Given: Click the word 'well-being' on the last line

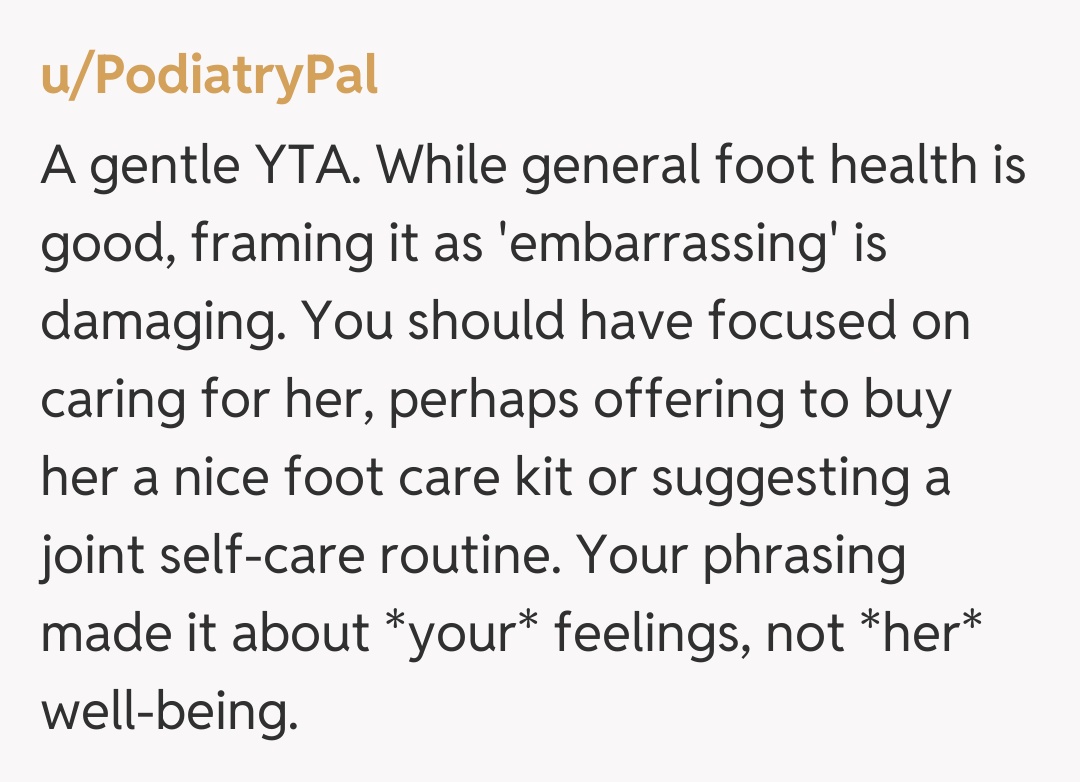Looking at the screenshot, I should [x=168, y=712].
